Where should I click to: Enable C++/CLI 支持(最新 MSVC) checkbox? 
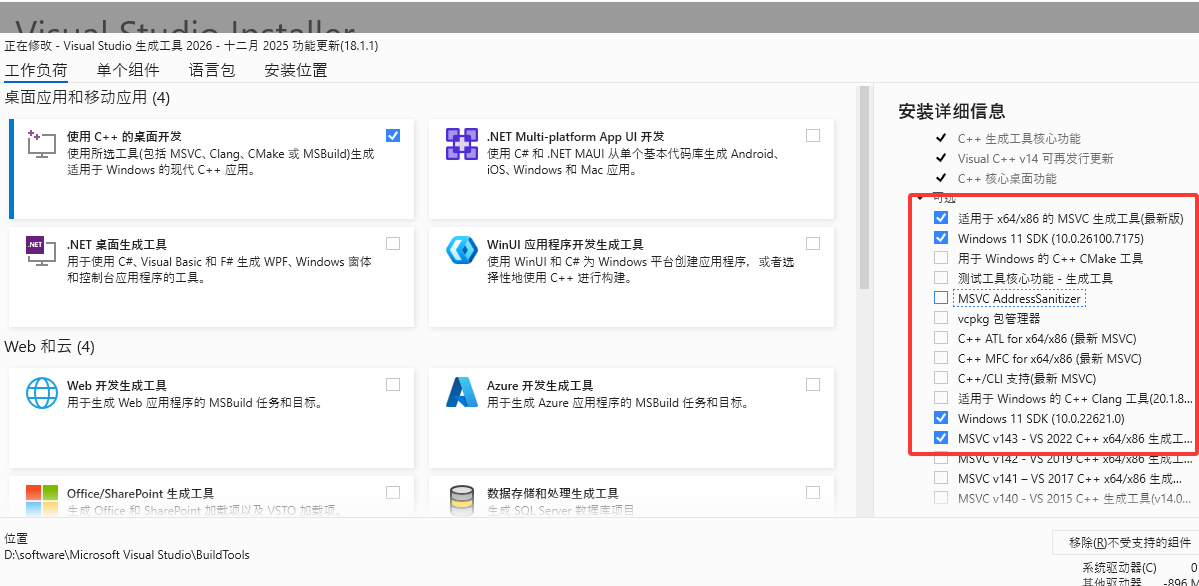click(941, 378)
